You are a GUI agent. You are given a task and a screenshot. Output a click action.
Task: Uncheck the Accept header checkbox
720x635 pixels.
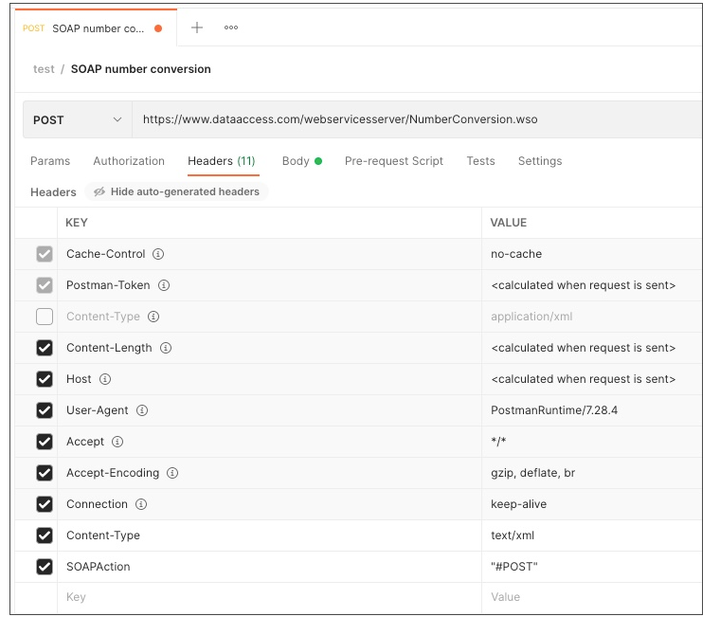pyautogui.click(x=44, y=442)
